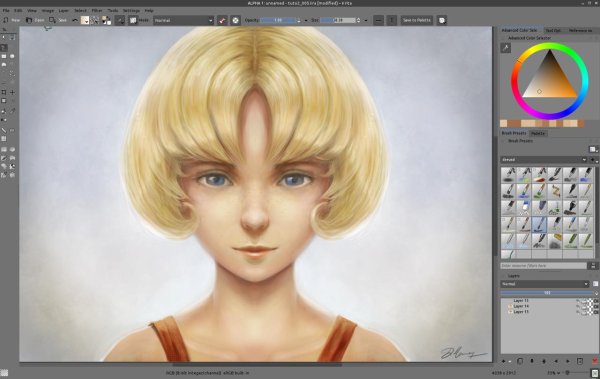The image size is (600, 379).
Task: Select the highlighted blue brush preset thumbnail
Action: (x=539, y=224)
